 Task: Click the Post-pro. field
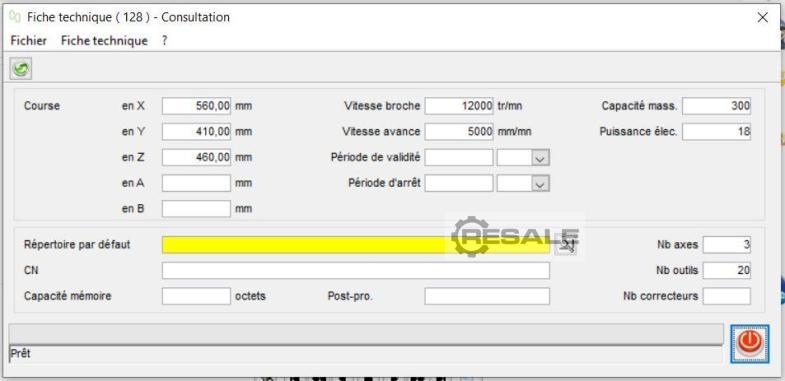(487, 296)
